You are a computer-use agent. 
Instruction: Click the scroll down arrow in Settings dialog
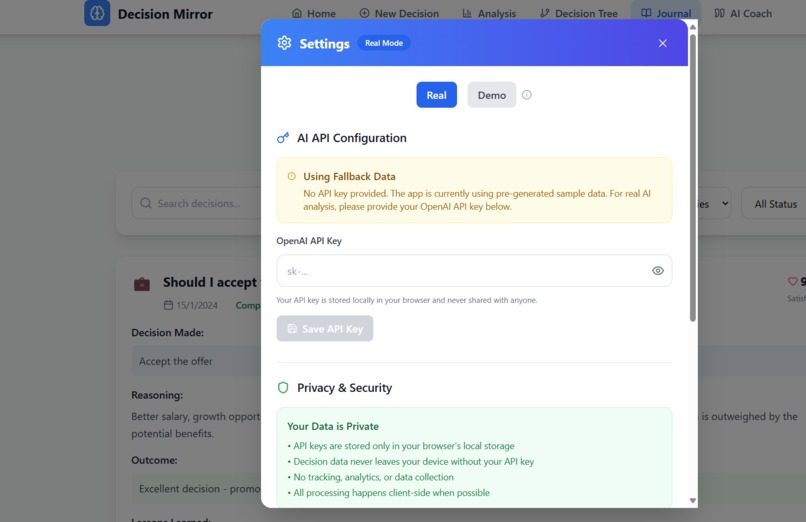coord(693,500)
